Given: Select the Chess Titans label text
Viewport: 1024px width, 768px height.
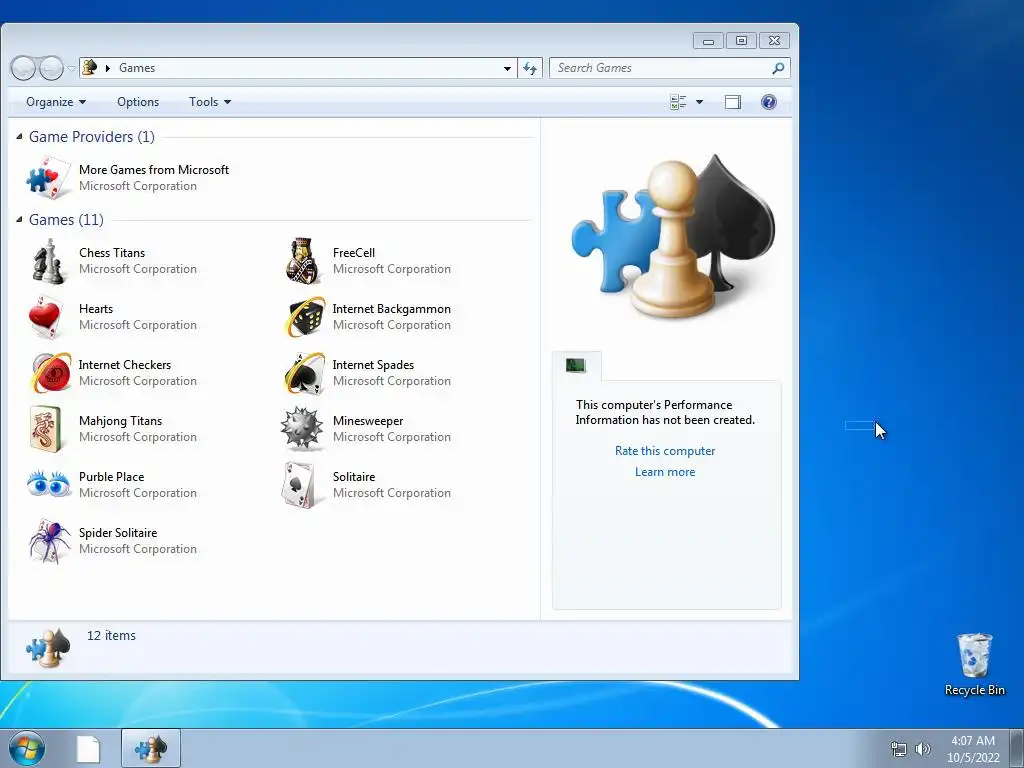Looking at the screenshot, I should pyautogui.click(x=112, y=253).
